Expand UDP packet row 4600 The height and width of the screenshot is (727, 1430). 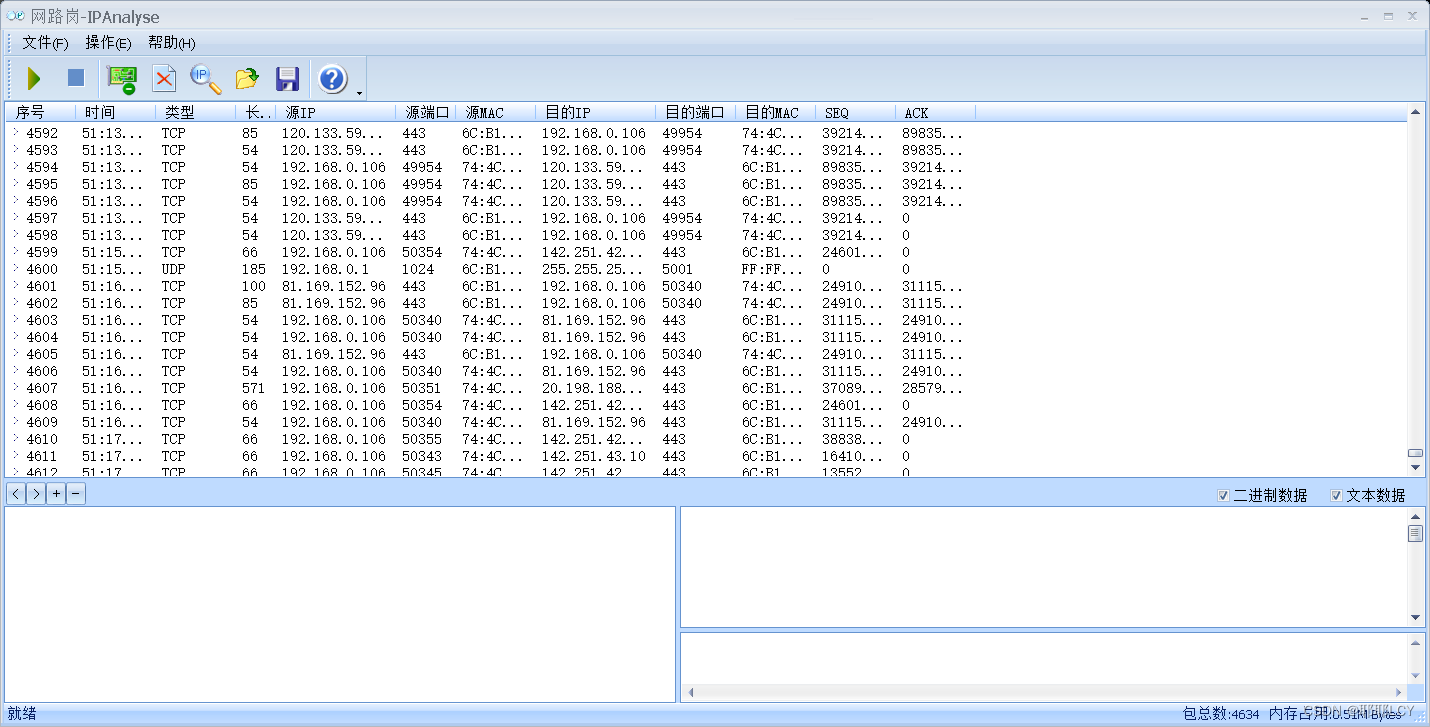(x=16, y=268)
